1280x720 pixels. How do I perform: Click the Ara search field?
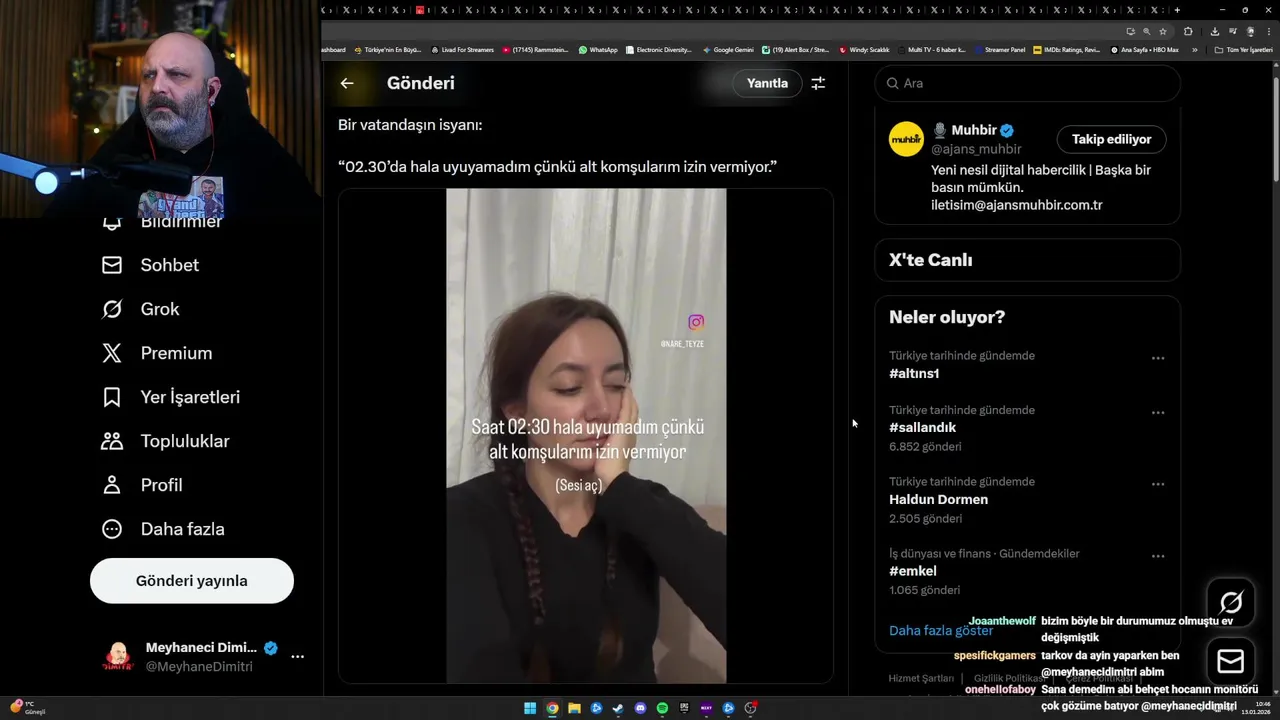coord(1028,83)
